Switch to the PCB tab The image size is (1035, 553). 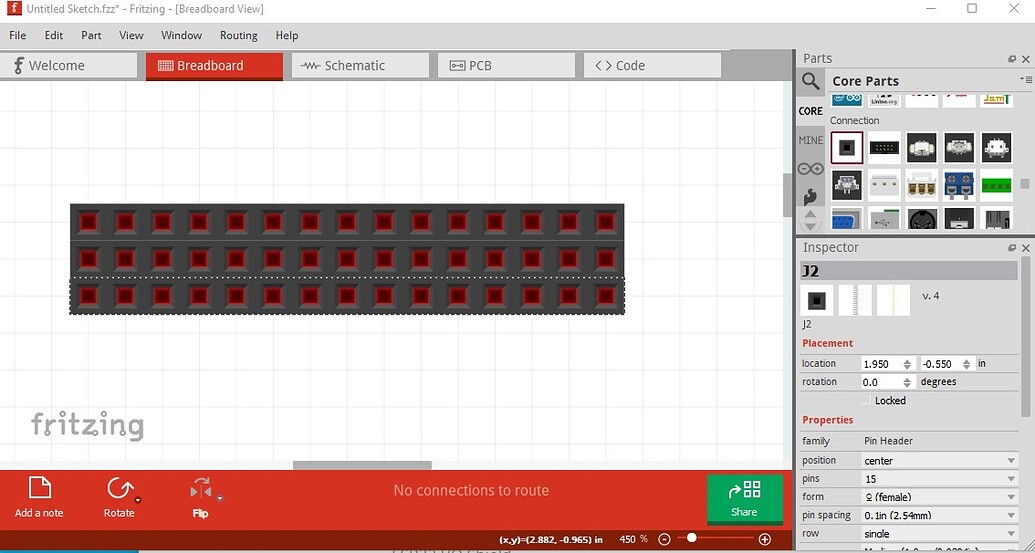(506, 65)
